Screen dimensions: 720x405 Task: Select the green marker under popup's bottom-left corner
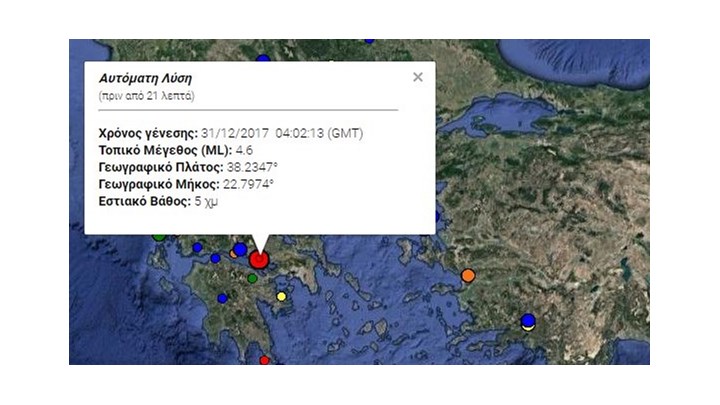(159, 237)
